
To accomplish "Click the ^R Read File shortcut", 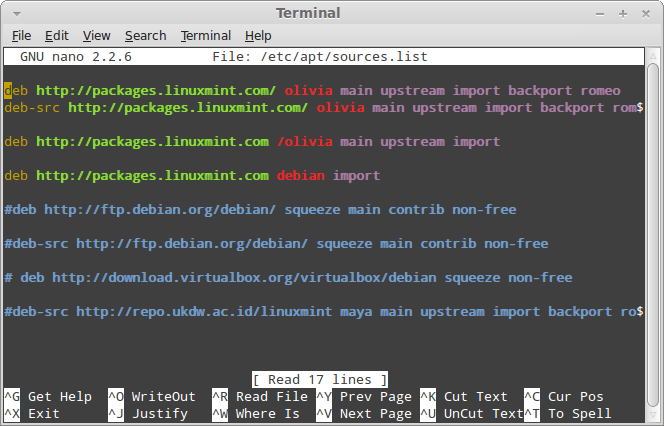I will [260, 396].
